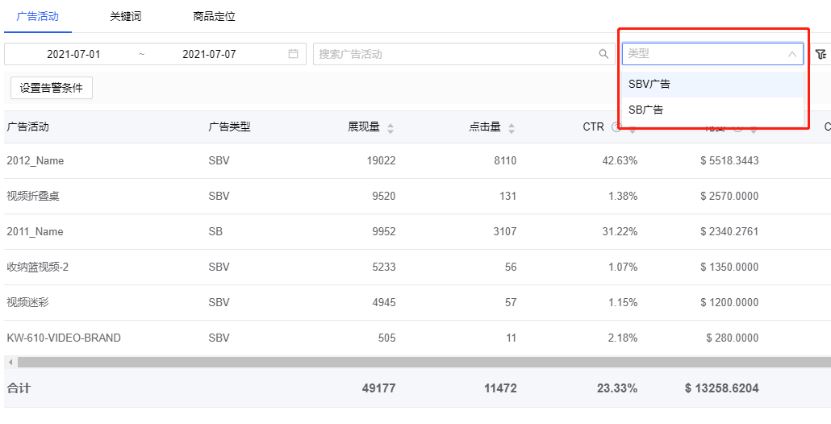Image resolution: width=831 pixels, height=424 pixels.
Task: Click impressions value 19022
Action: pyautogui.click(x=381, y=161)
